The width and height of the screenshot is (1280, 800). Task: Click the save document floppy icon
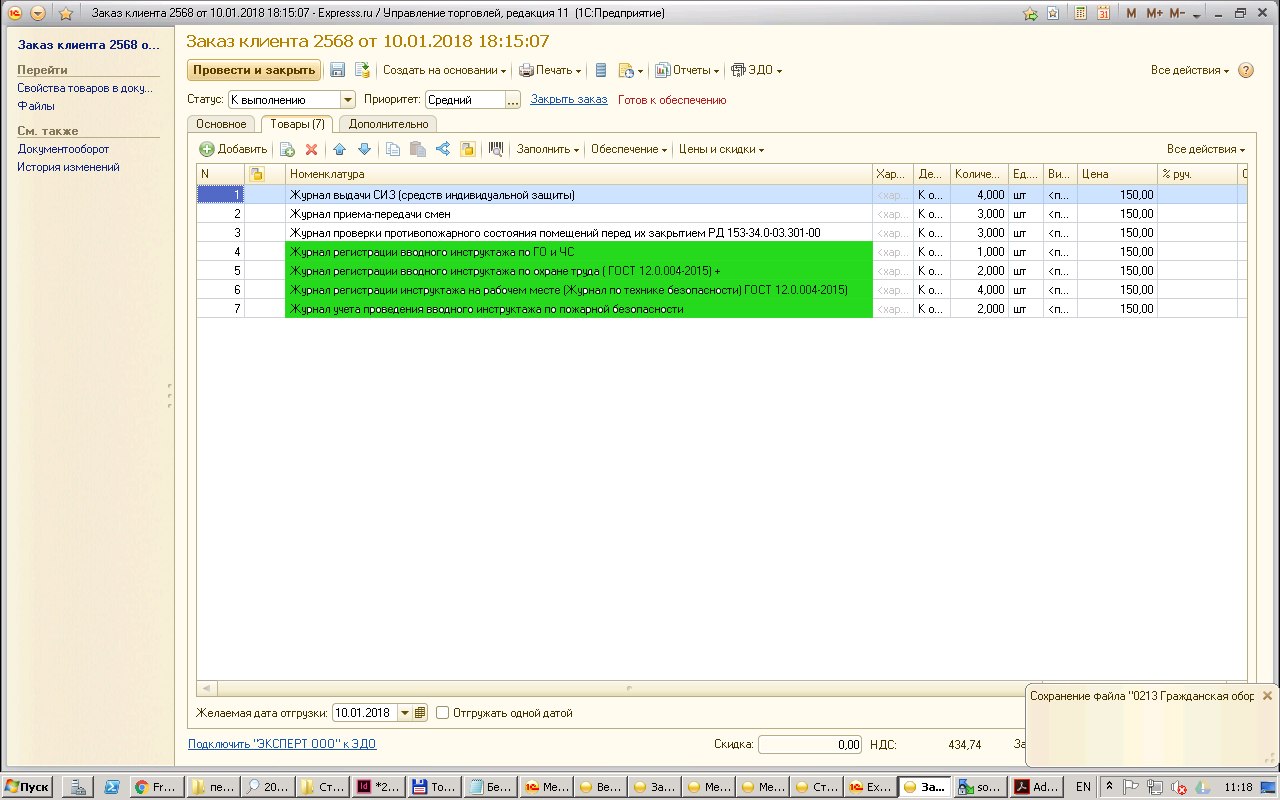coord(338,70)
